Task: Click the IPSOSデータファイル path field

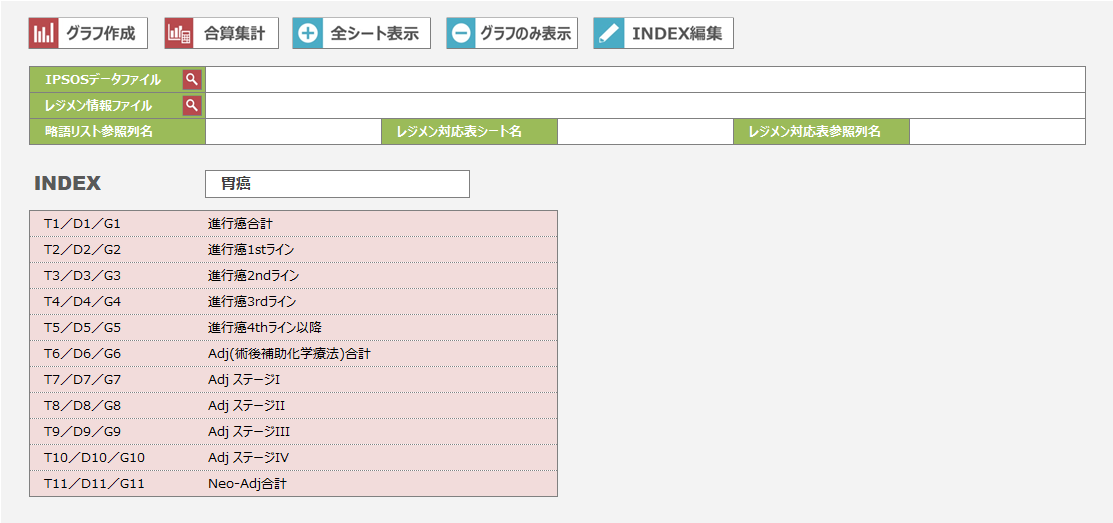Action: [x=644, y=80]
